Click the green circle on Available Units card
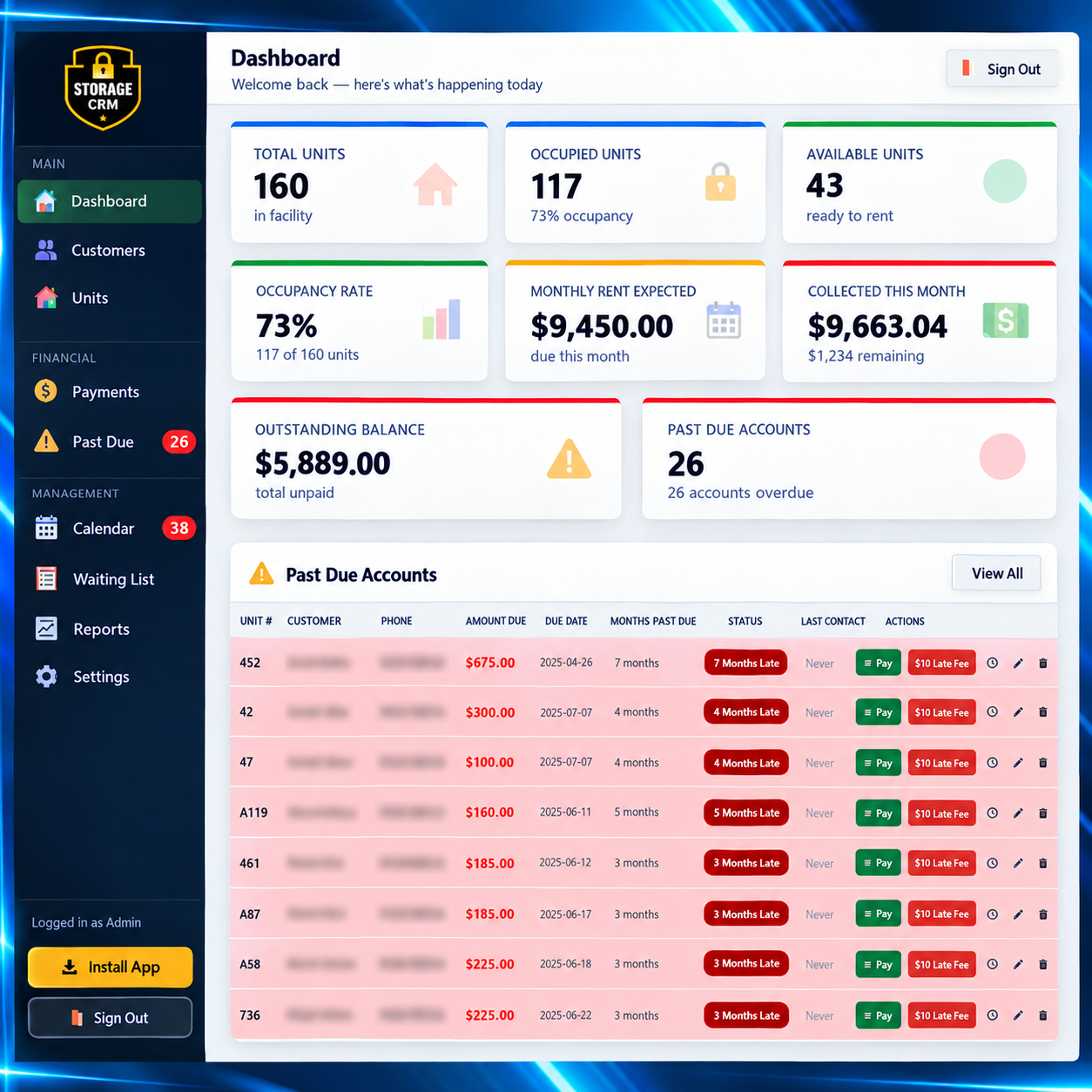The image size is (1092, 1092). coord(1005,181)
